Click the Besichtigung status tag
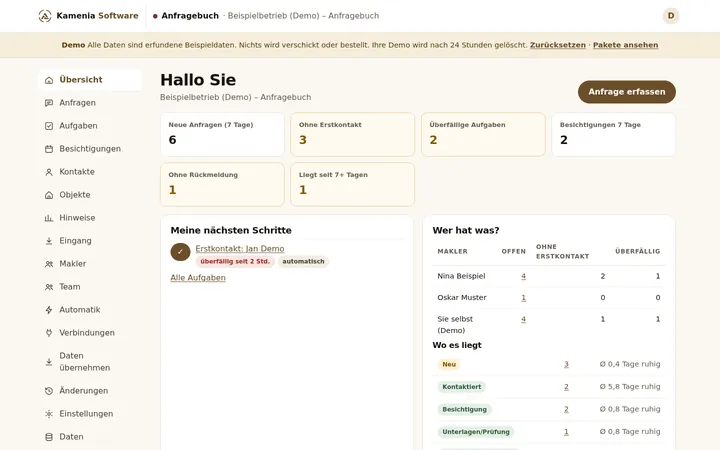The image size is (720, 450). point(464,409)
